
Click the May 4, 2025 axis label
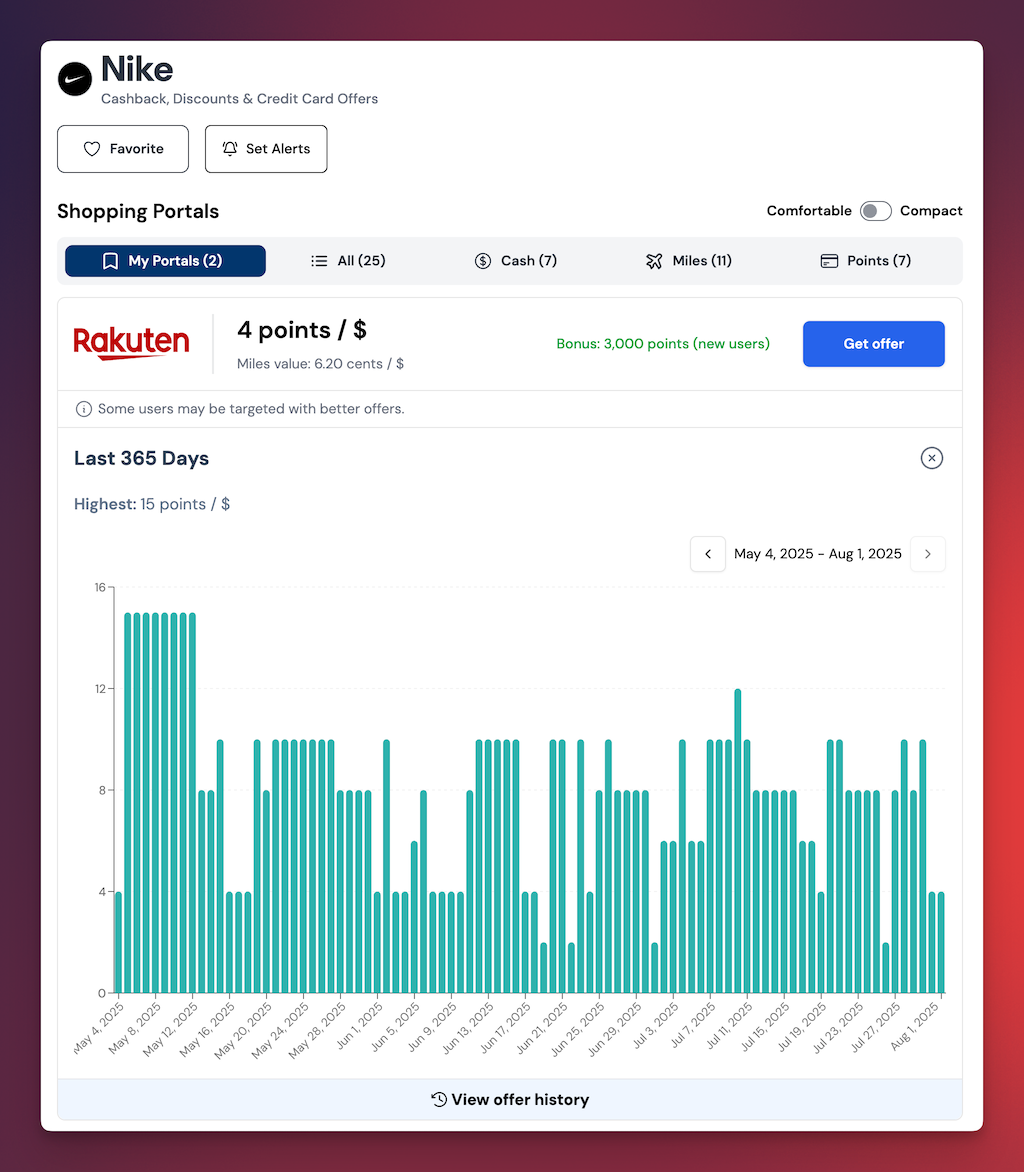(x=99, y=1028)
